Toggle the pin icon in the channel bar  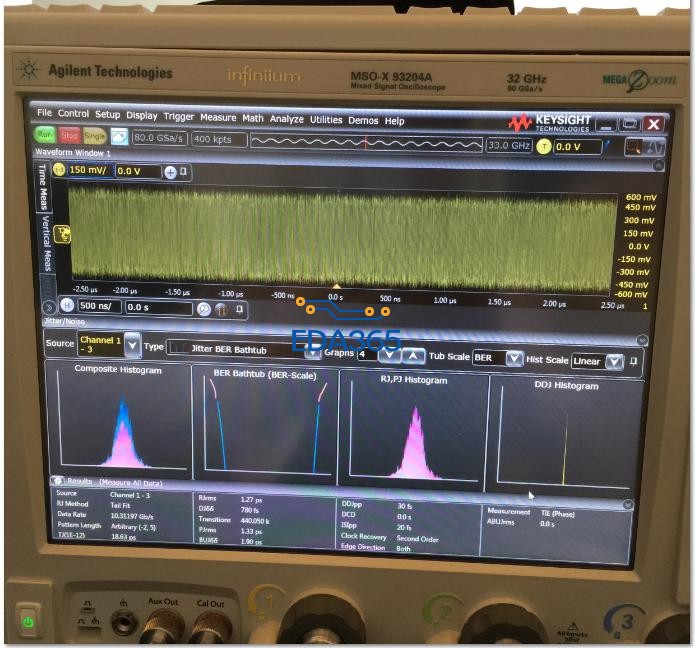[x=184, y=172]
